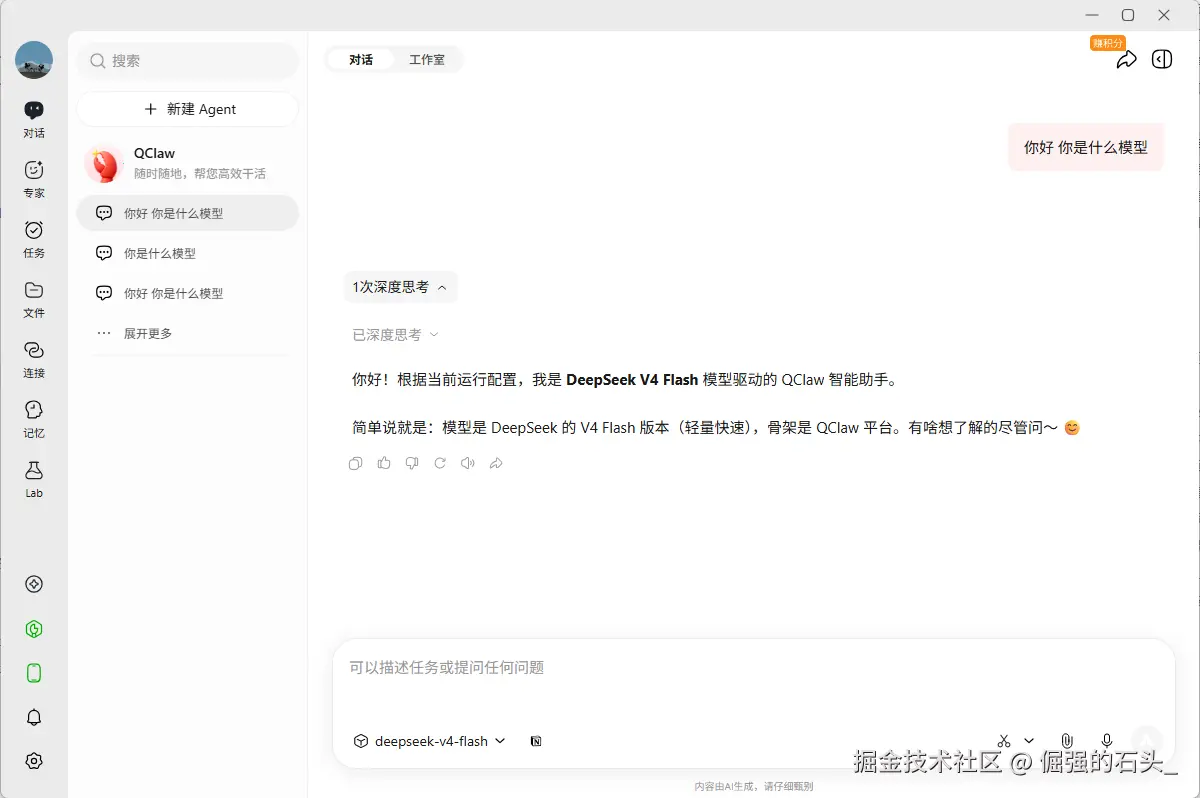Click the Notion icon in input box
The height and width of the screenshot is (798, 1200).
click(x=536, y=741)
